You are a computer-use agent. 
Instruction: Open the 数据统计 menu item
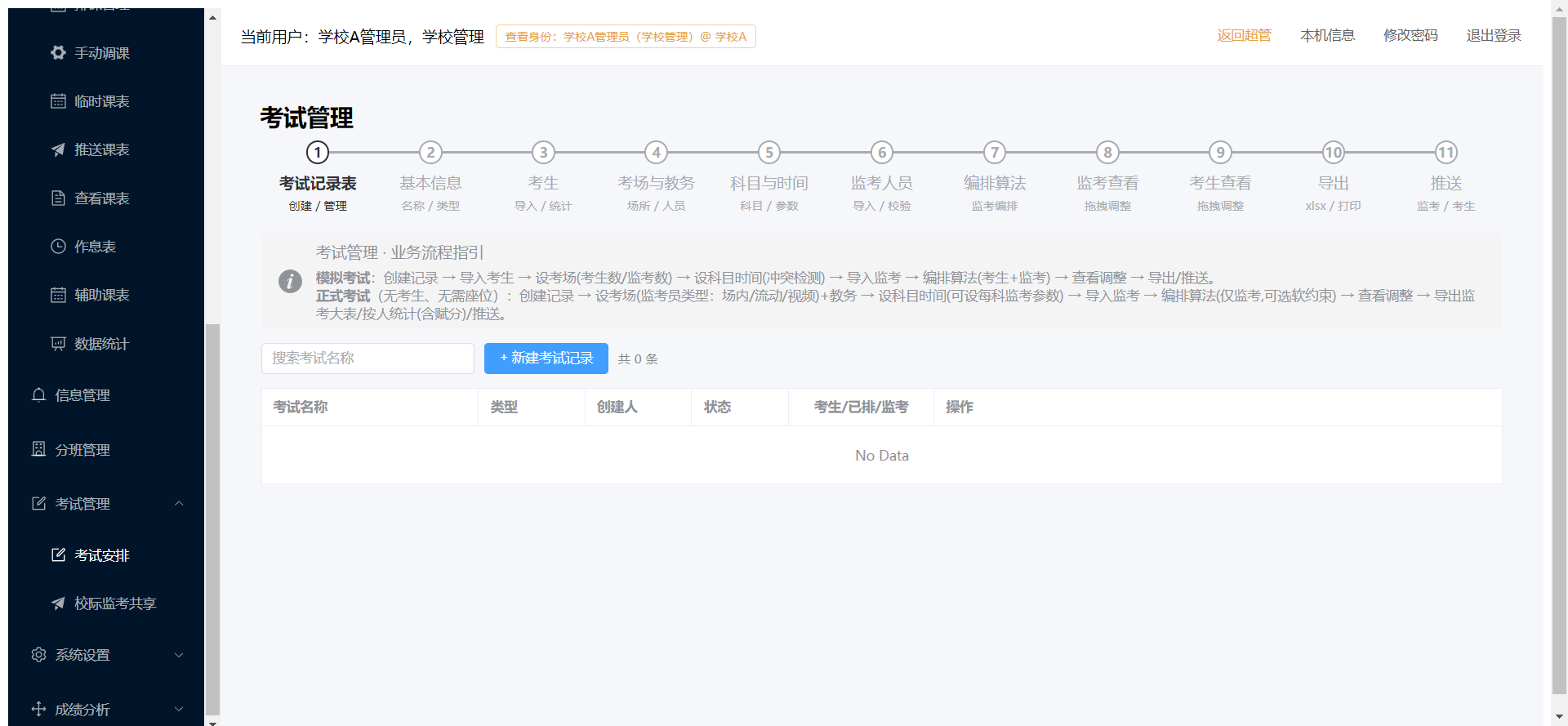pos(106,344)
